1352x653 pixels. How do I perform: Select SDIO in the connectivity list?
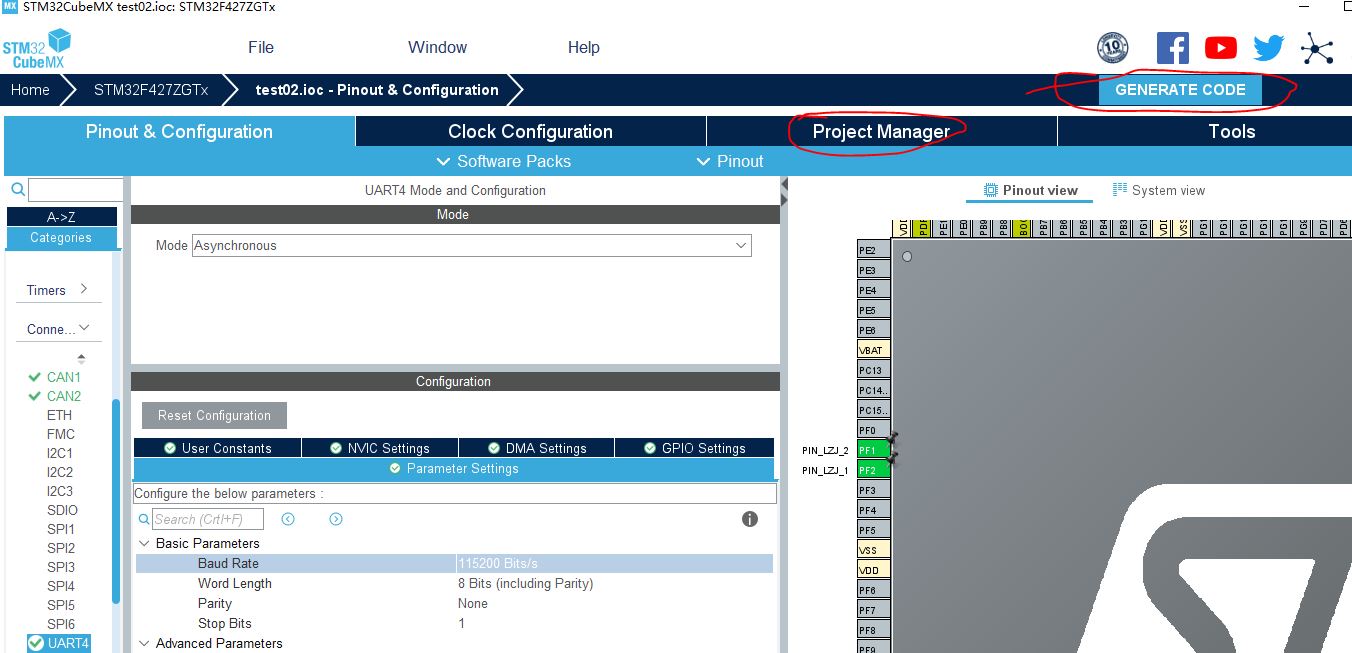click(62, 510)
